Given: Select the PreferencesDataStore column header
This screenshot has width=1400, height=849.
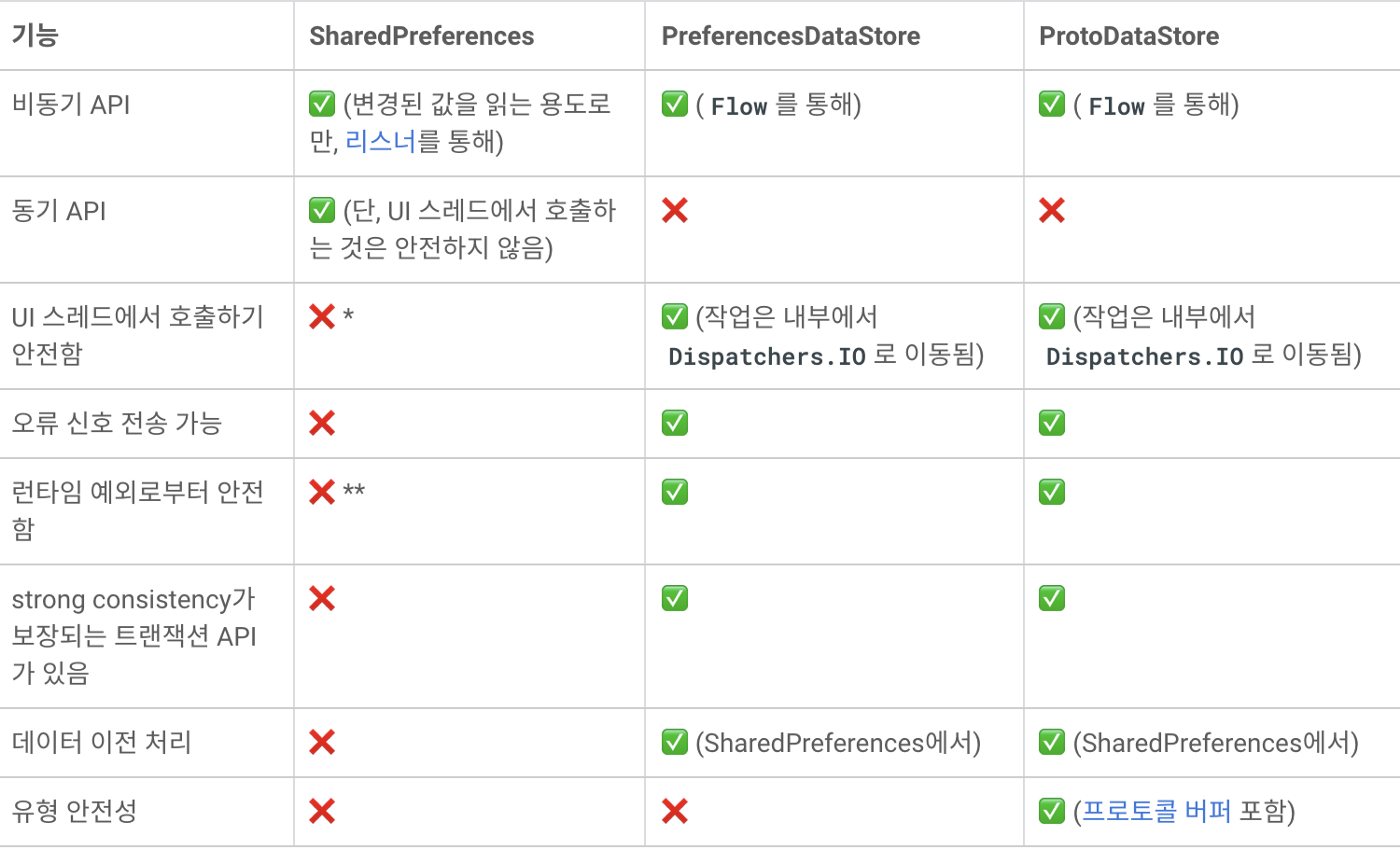Looking at the screenshot, I should pyautogui.click(x=791, y=36).
